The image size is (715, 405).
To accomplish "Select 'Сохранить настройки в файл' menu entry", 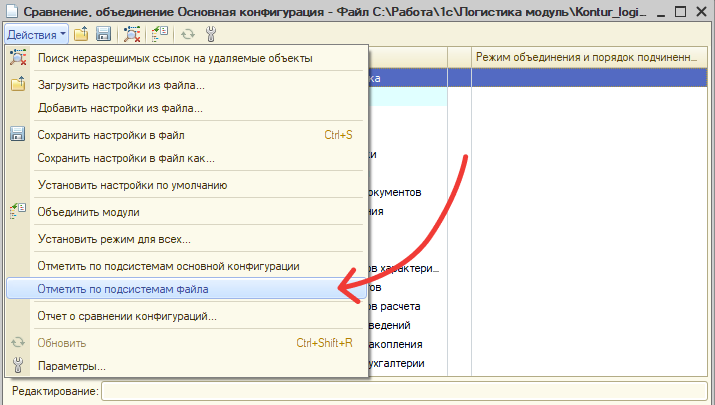I will (110, 135).
